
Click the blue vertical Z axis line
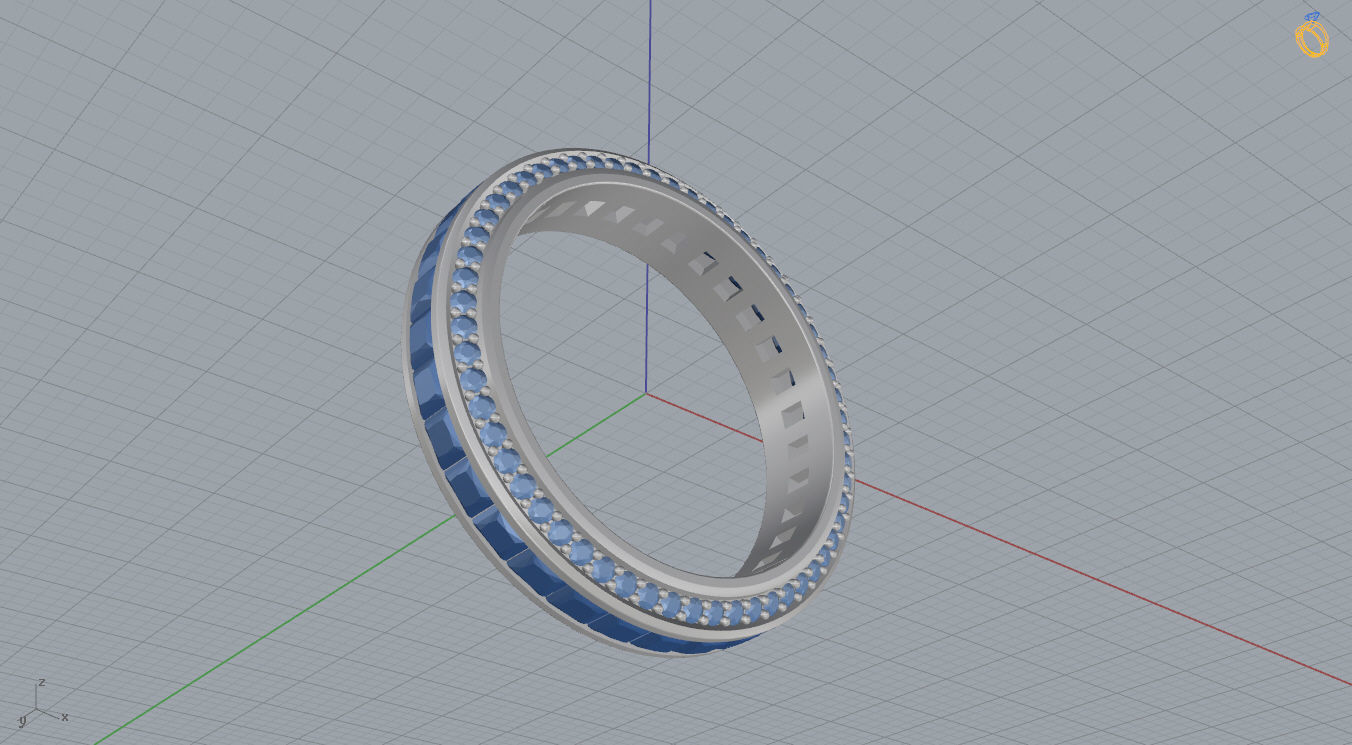(649, 80)
